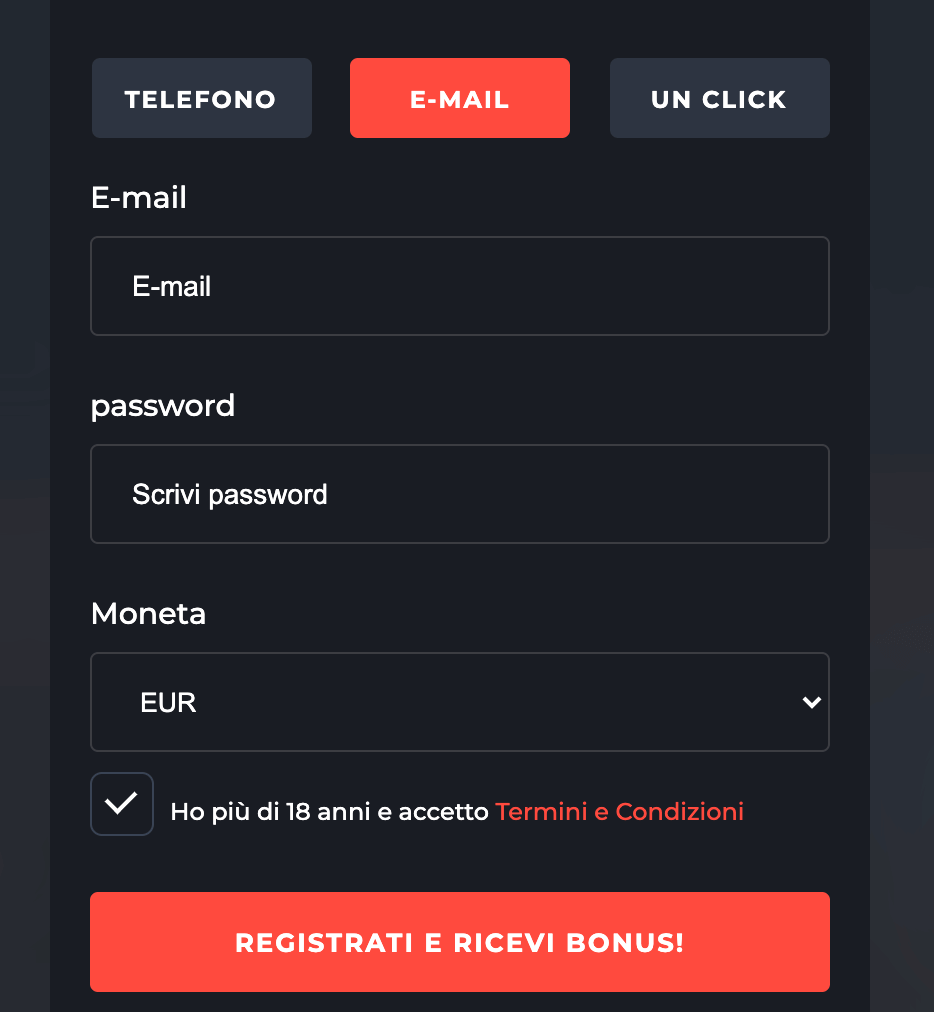The width and height of the screenshot is (934, 1012).
Task: Click the Moneta label above the dropdown
Action: coord(148,613)
